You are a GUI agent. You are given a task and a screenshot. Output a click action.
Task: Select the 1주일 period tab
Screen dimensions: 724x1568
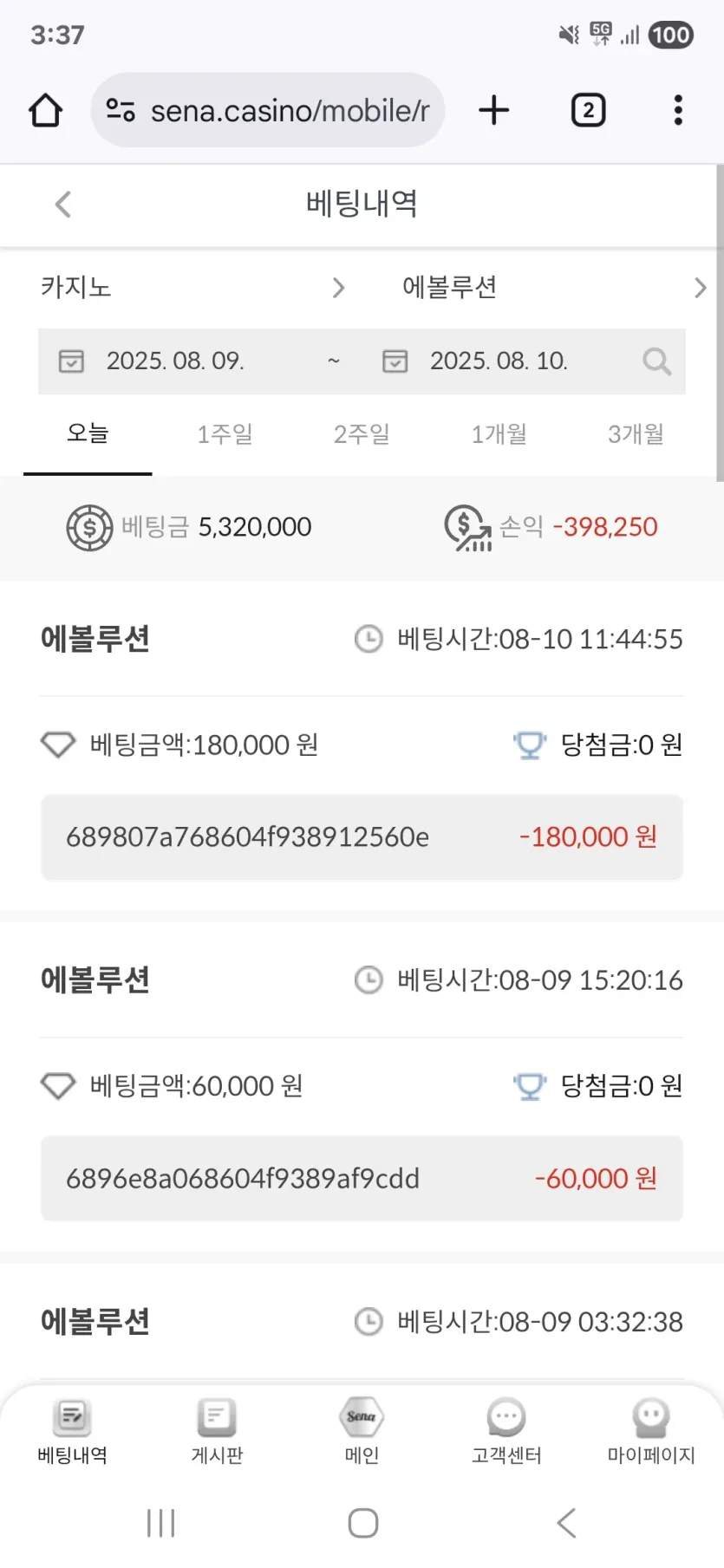pos(225,434)
